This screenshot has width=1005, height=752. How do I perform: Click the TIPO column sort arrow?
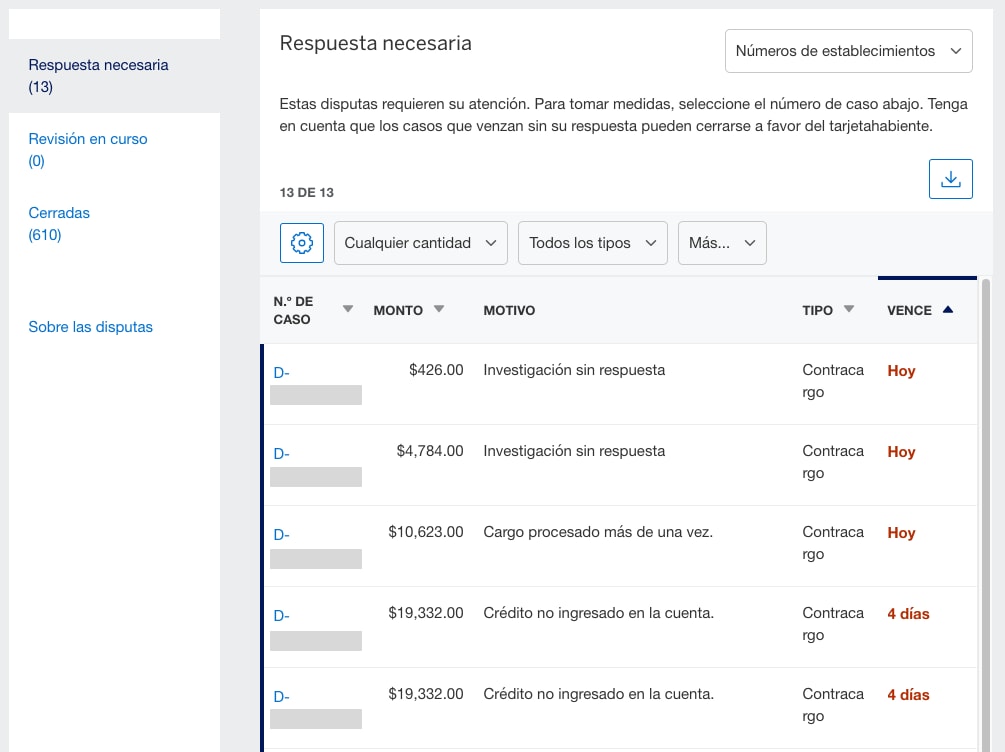pos(849,310)
